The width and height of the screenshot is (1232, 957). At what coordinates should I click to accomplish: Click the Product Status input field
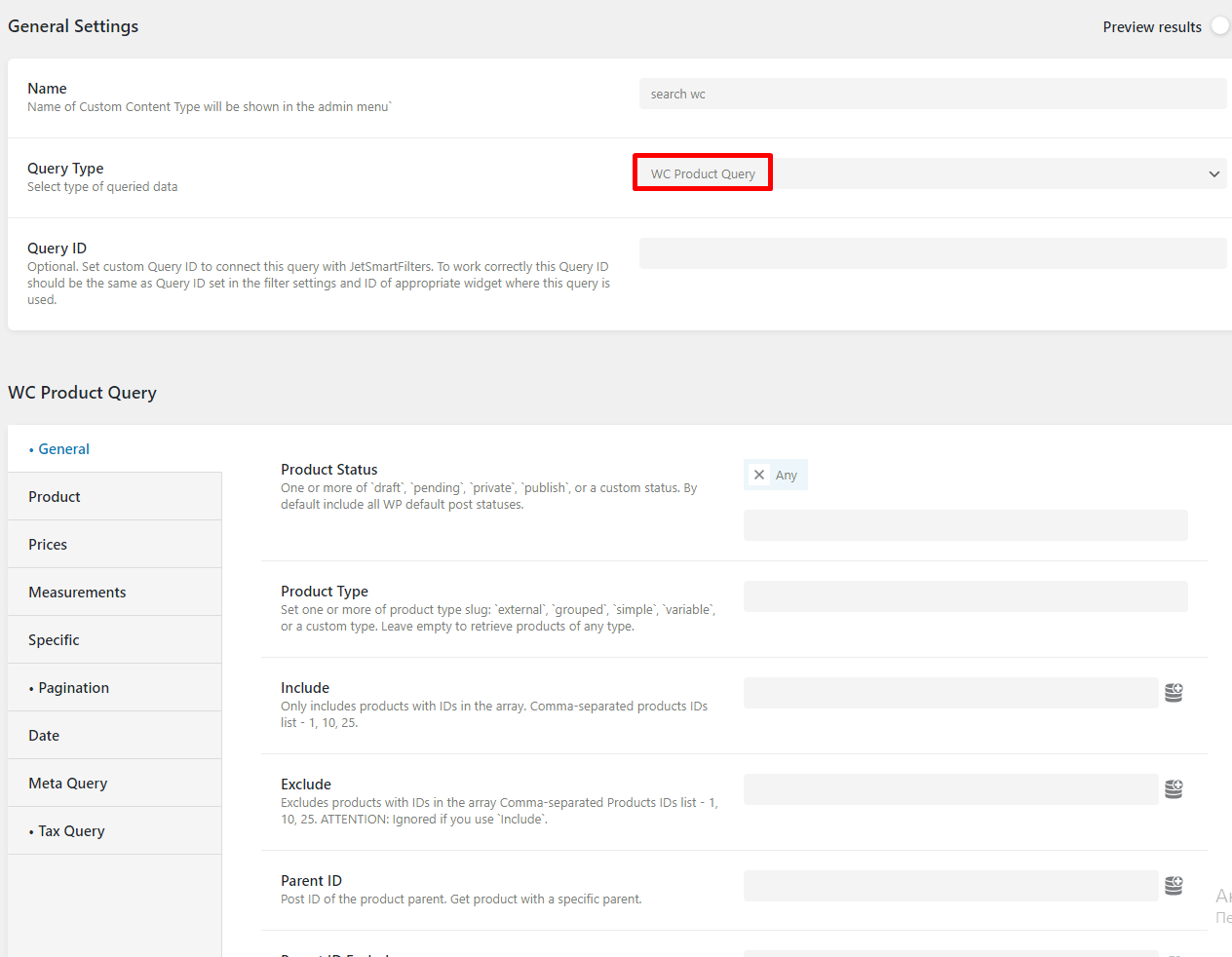click(x=966, y=525)
